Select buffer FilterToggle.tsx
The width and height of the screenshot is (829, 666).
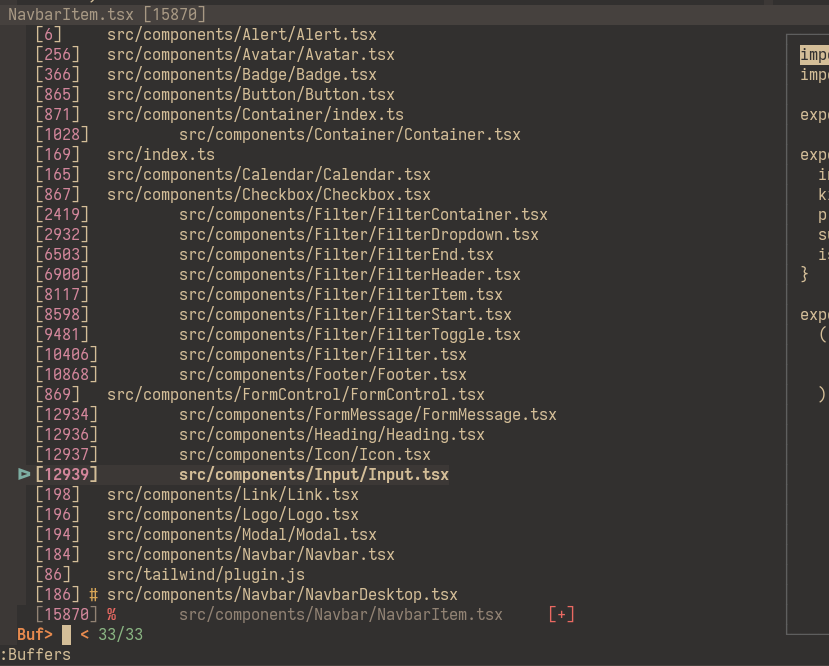coord(349,335)
